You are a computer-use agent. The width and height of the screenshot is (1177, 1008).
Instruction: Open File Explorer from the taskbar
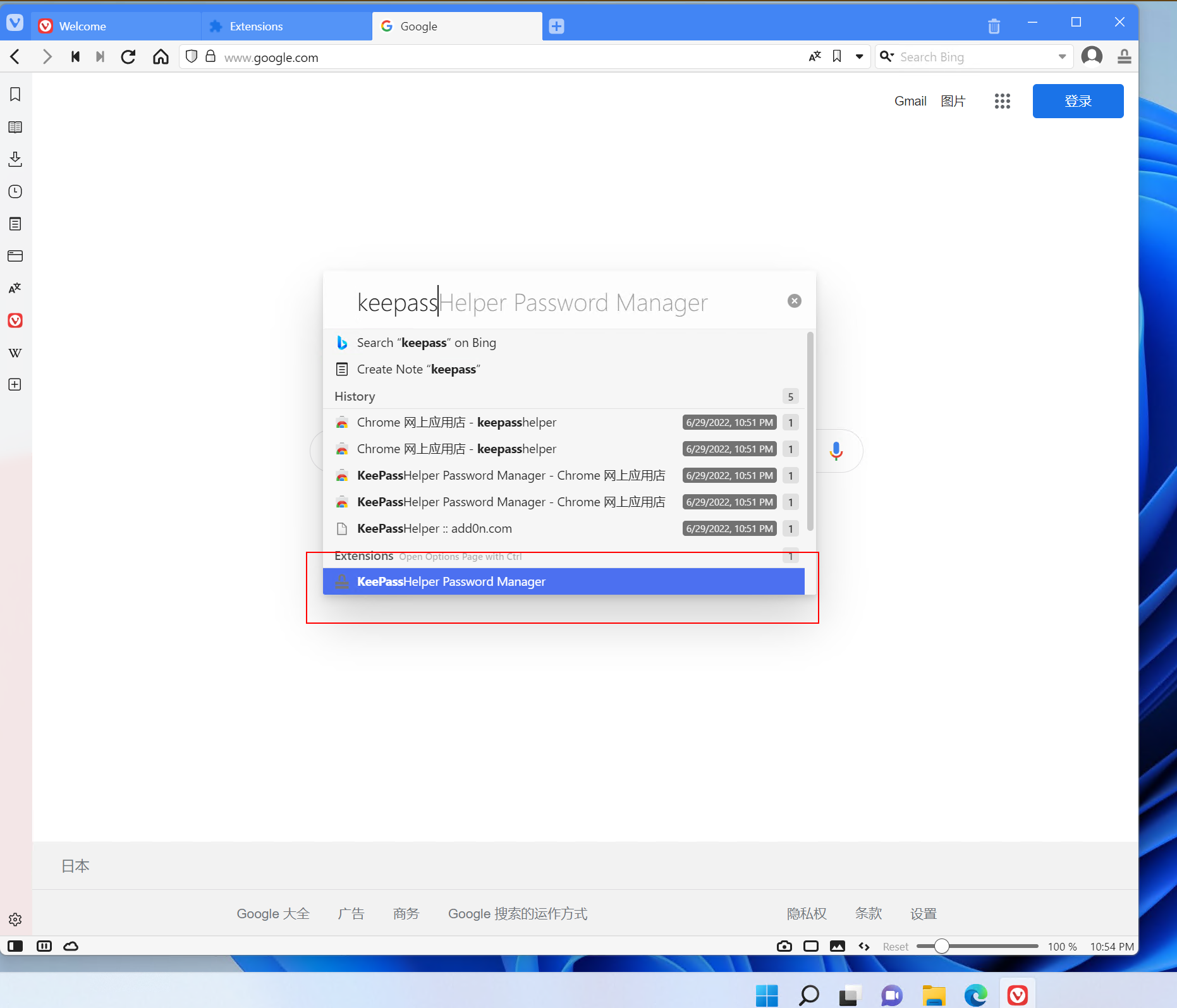point(934,995)
